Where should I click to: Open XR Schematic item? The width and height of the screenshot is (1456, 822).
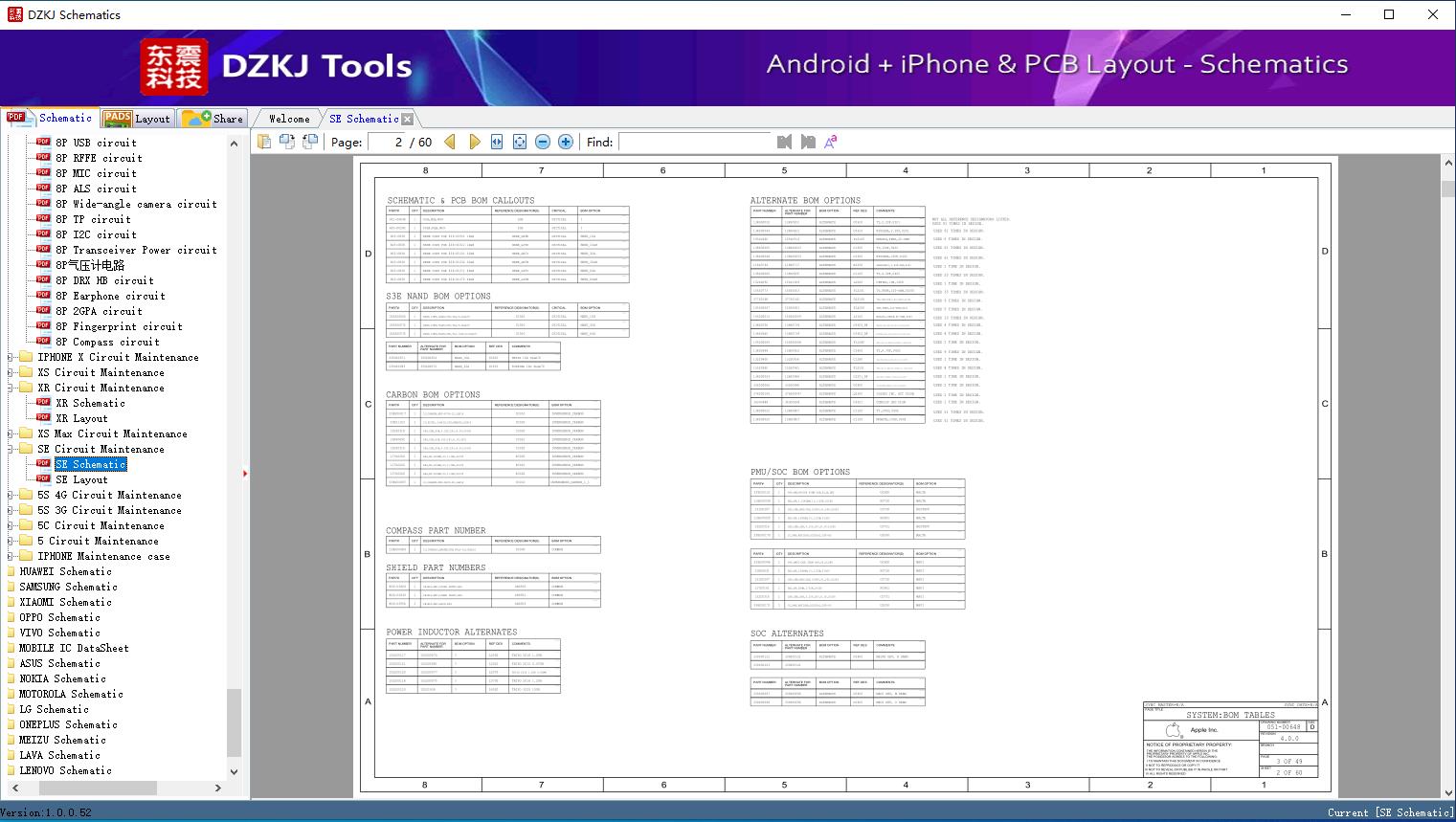coord(90,403)
